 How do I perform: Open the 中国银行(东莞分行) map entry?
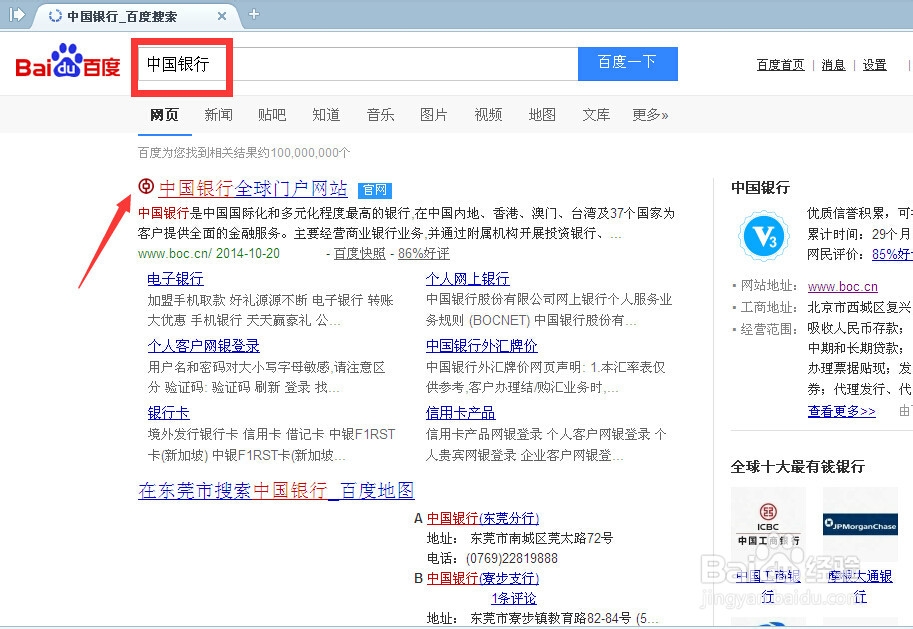[x=483, y=518]
